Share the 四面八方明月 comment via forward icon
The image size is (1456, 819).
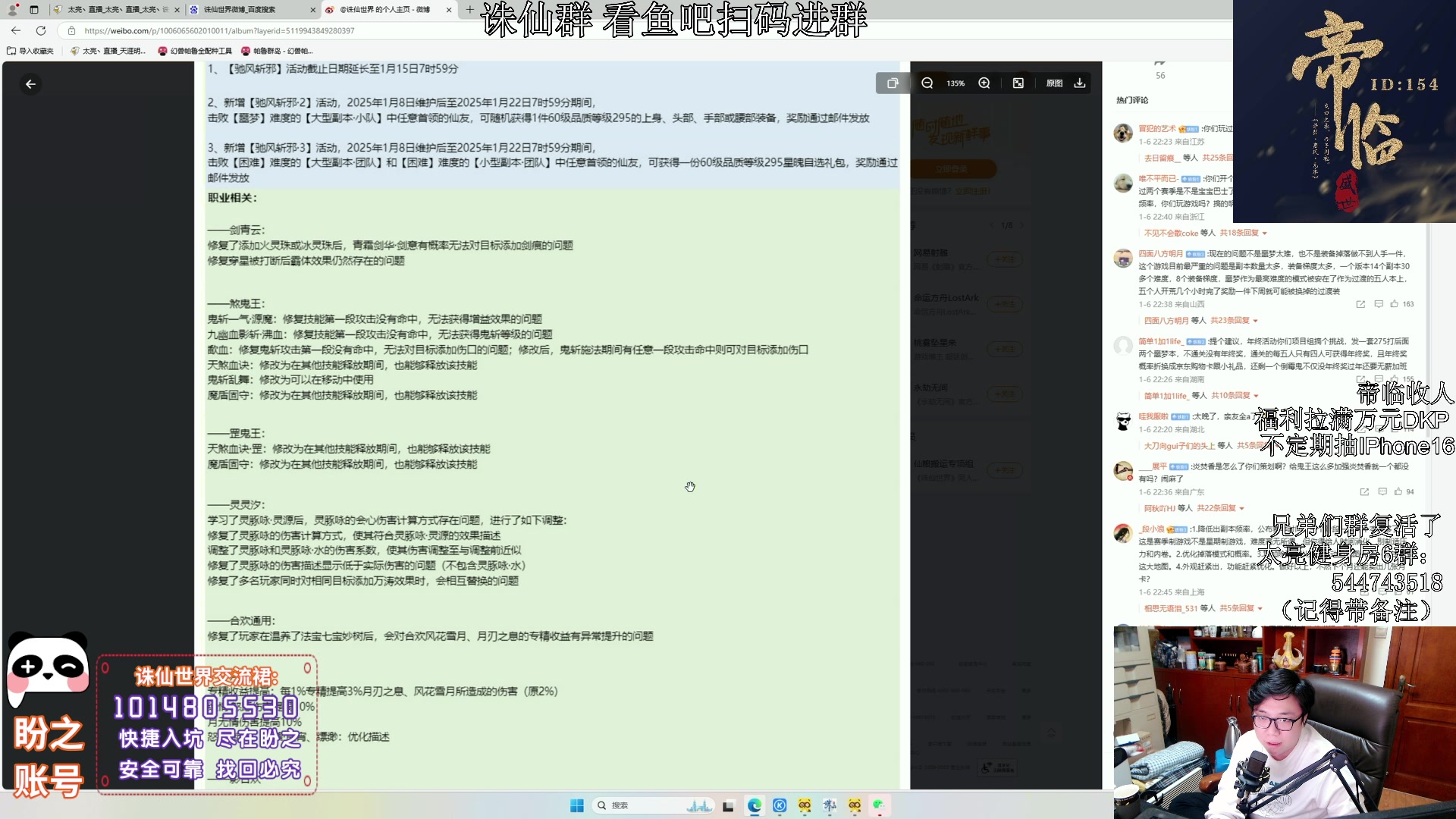tap(1360, 304)
